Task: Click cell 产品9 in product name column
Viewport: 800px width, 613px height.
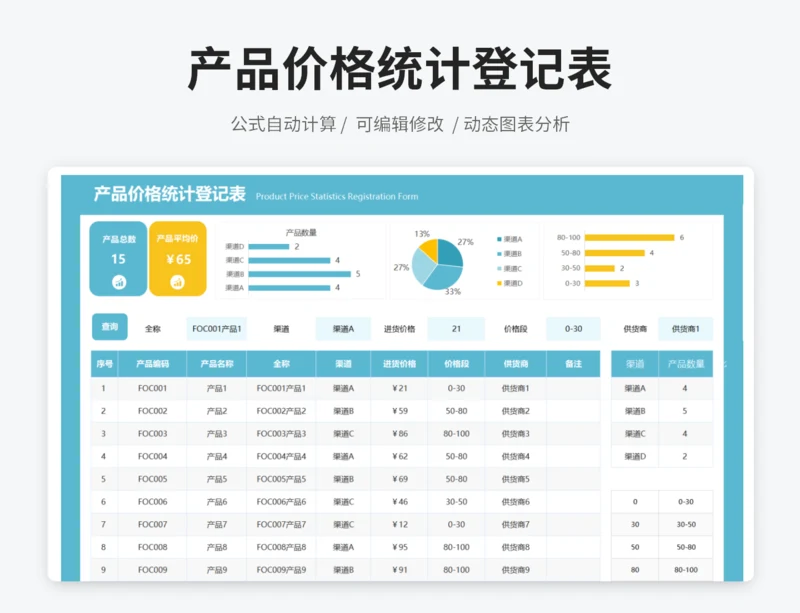Action: (216, 570)
